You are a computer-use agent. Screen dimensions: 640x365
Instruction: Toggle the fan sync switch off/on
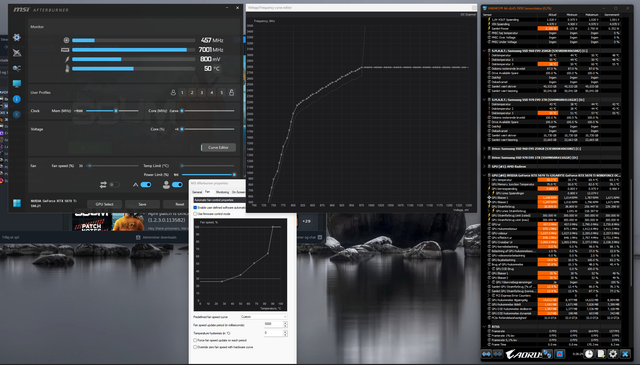coord(114,185)
